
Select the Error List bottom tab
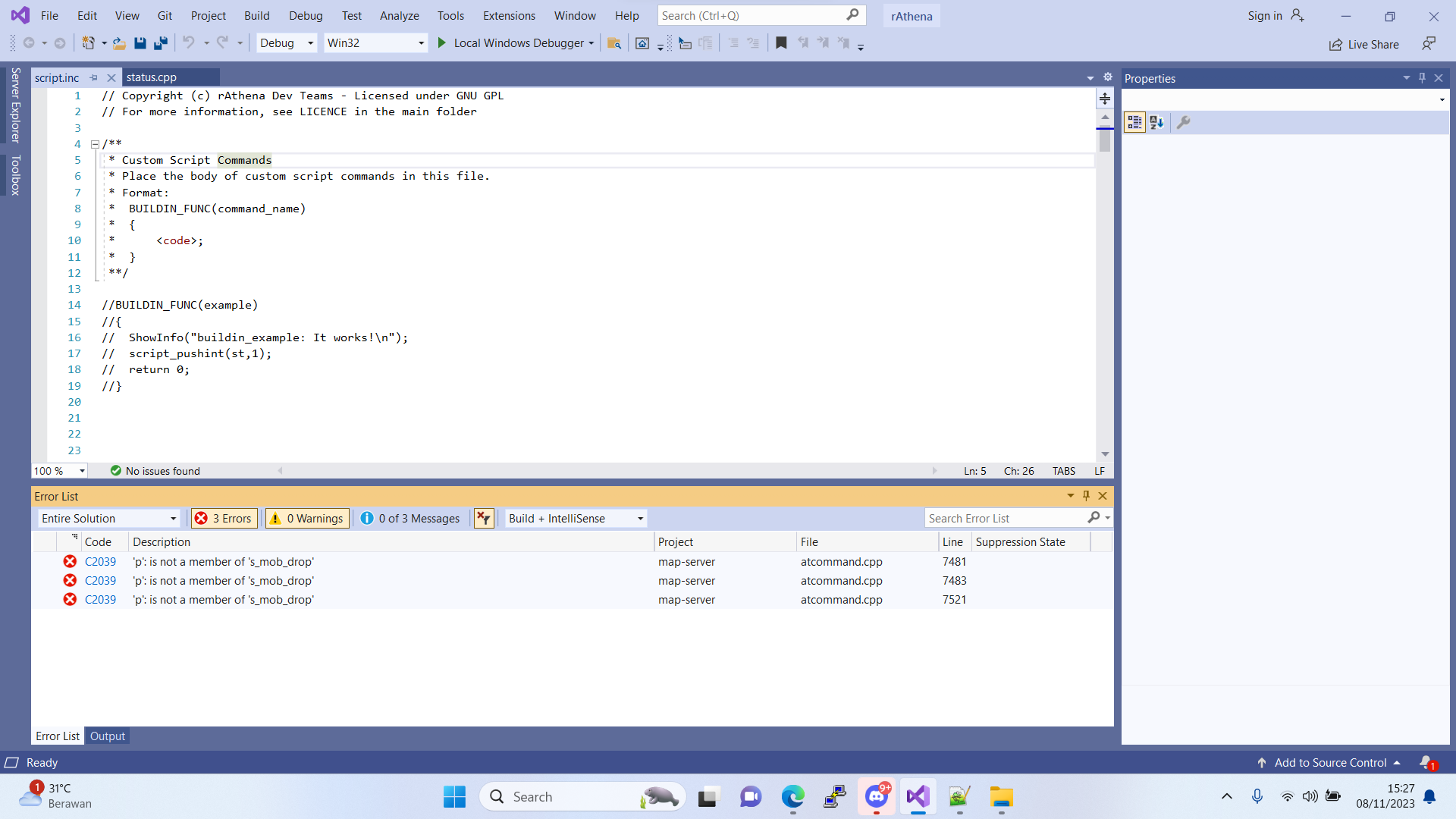(58, 736)
